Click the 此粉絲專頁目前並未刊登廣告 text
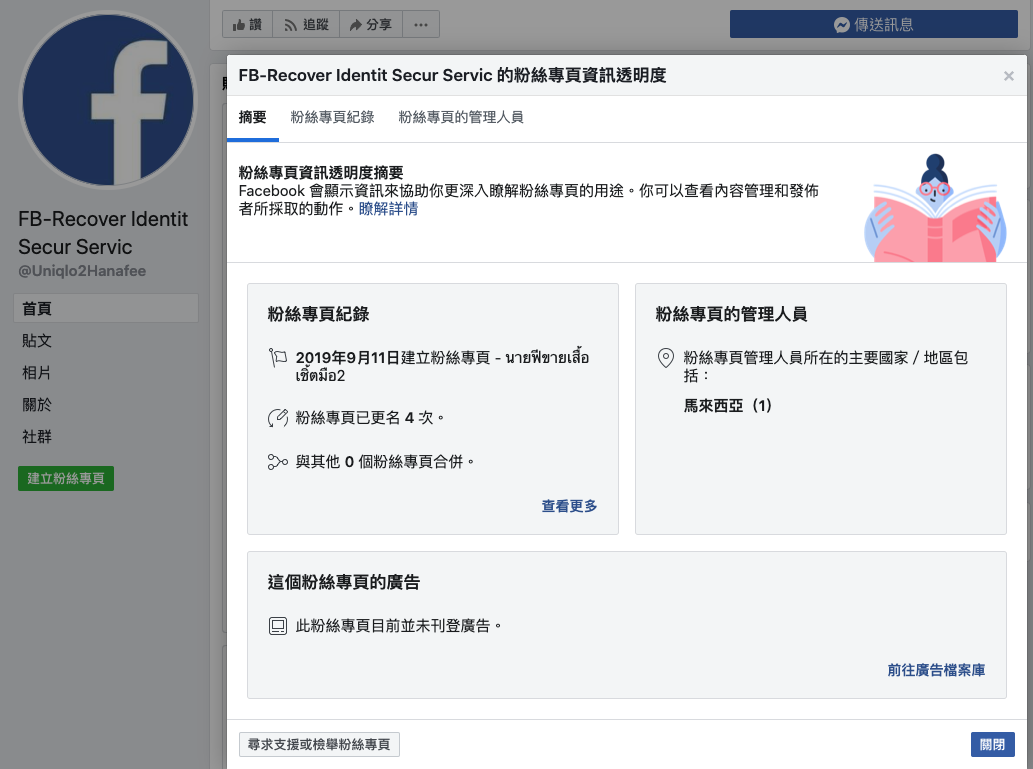 pos(399,626)
